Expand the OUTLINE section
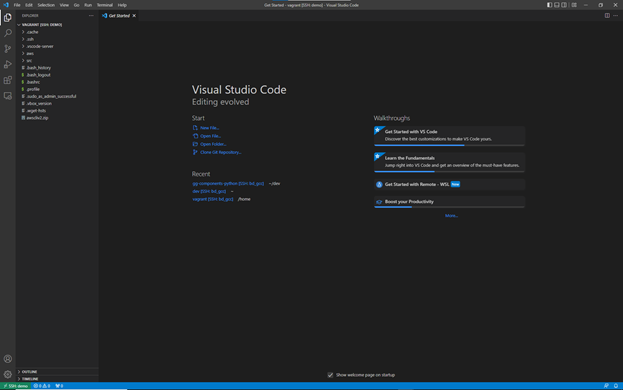Screen dimensions: 623x390 29,372
